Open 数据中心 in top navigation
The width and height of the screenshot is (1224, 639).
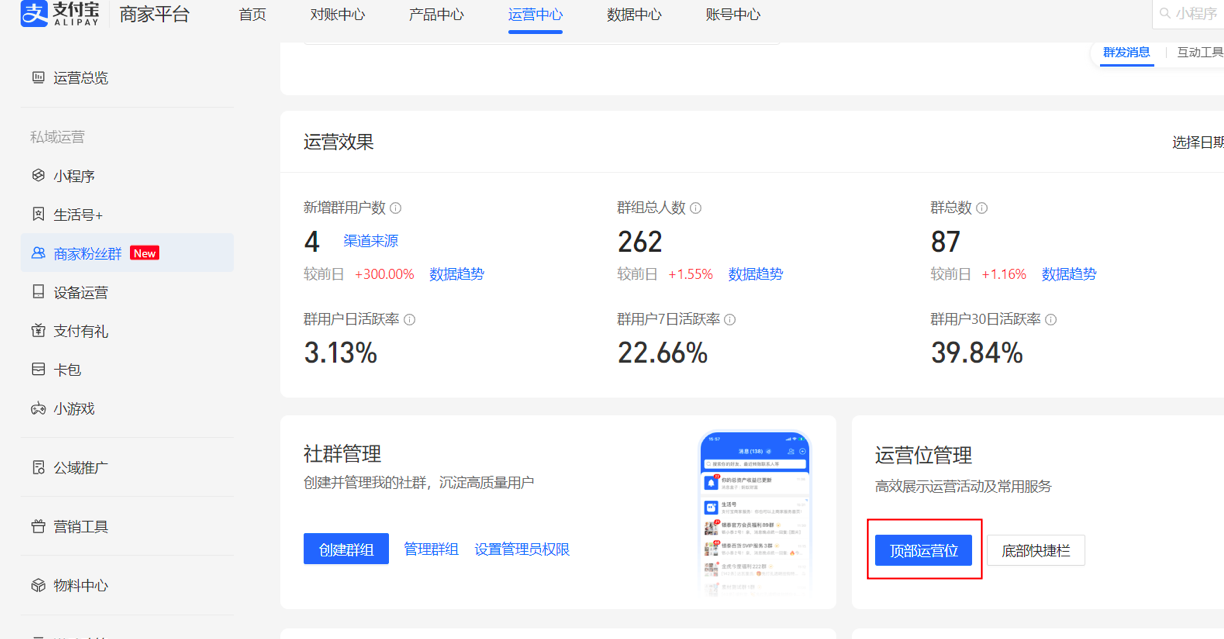pos(634,15)
